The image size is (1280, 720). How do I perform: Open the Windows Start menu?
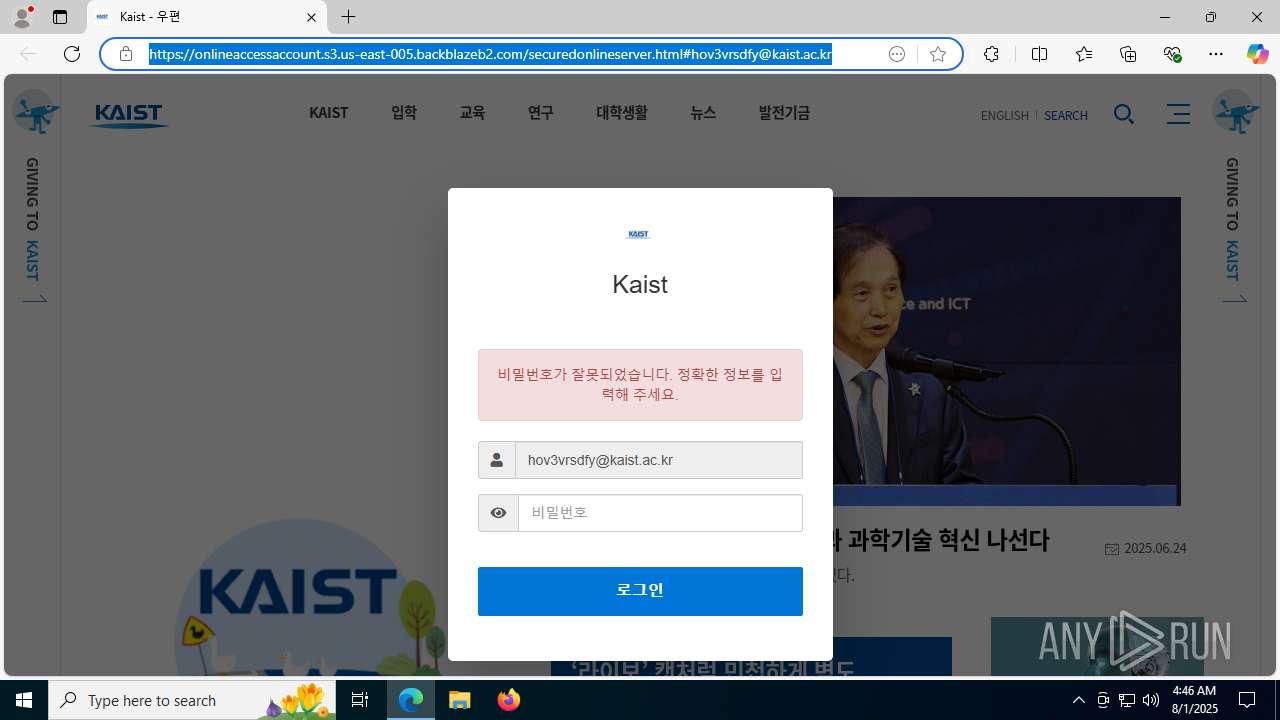pyautogui.click(x=24, y=700)
